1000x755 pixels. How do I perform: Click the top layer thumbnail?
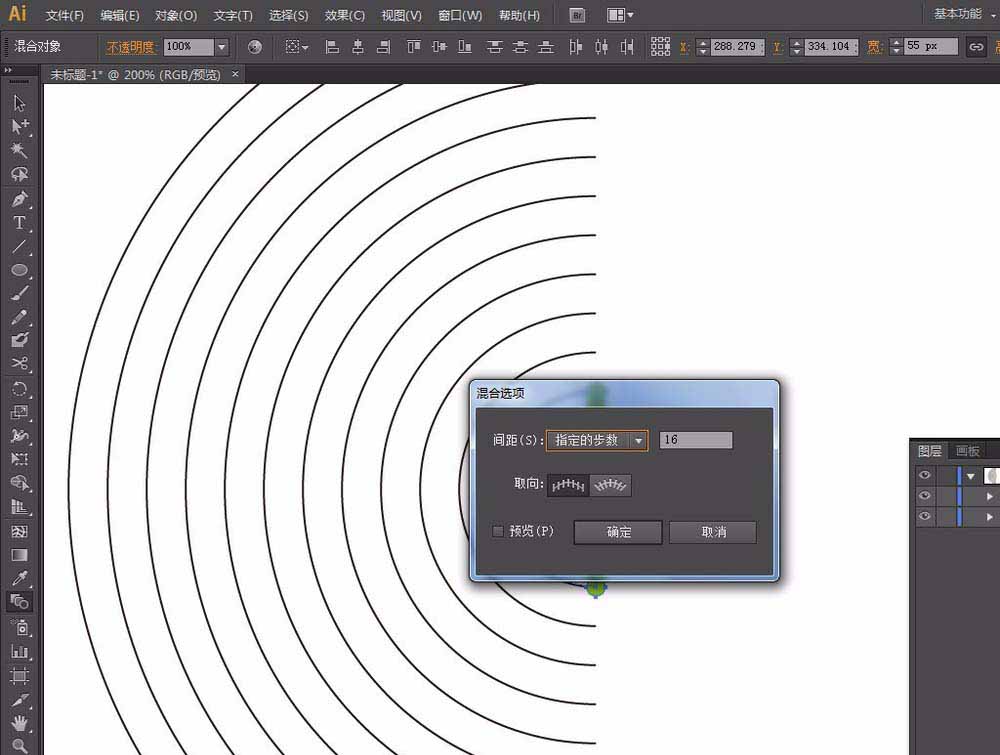[x=991, y=475]
